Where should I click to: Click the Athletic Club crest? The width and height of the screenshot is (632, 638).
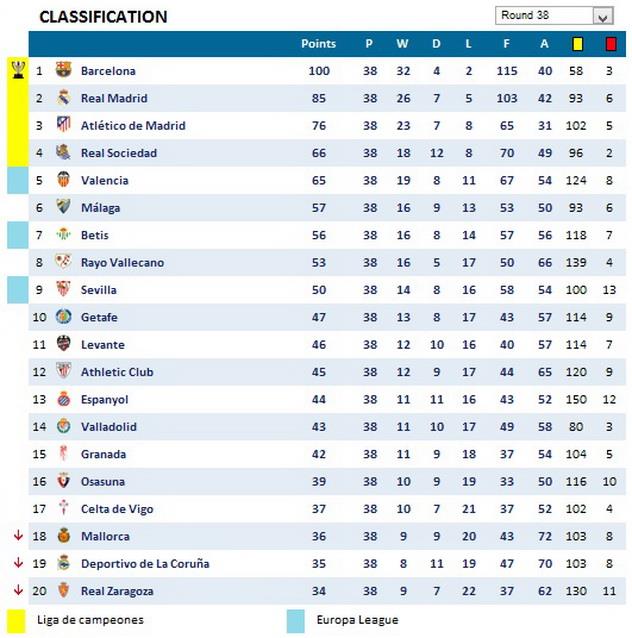click(63, 371)
